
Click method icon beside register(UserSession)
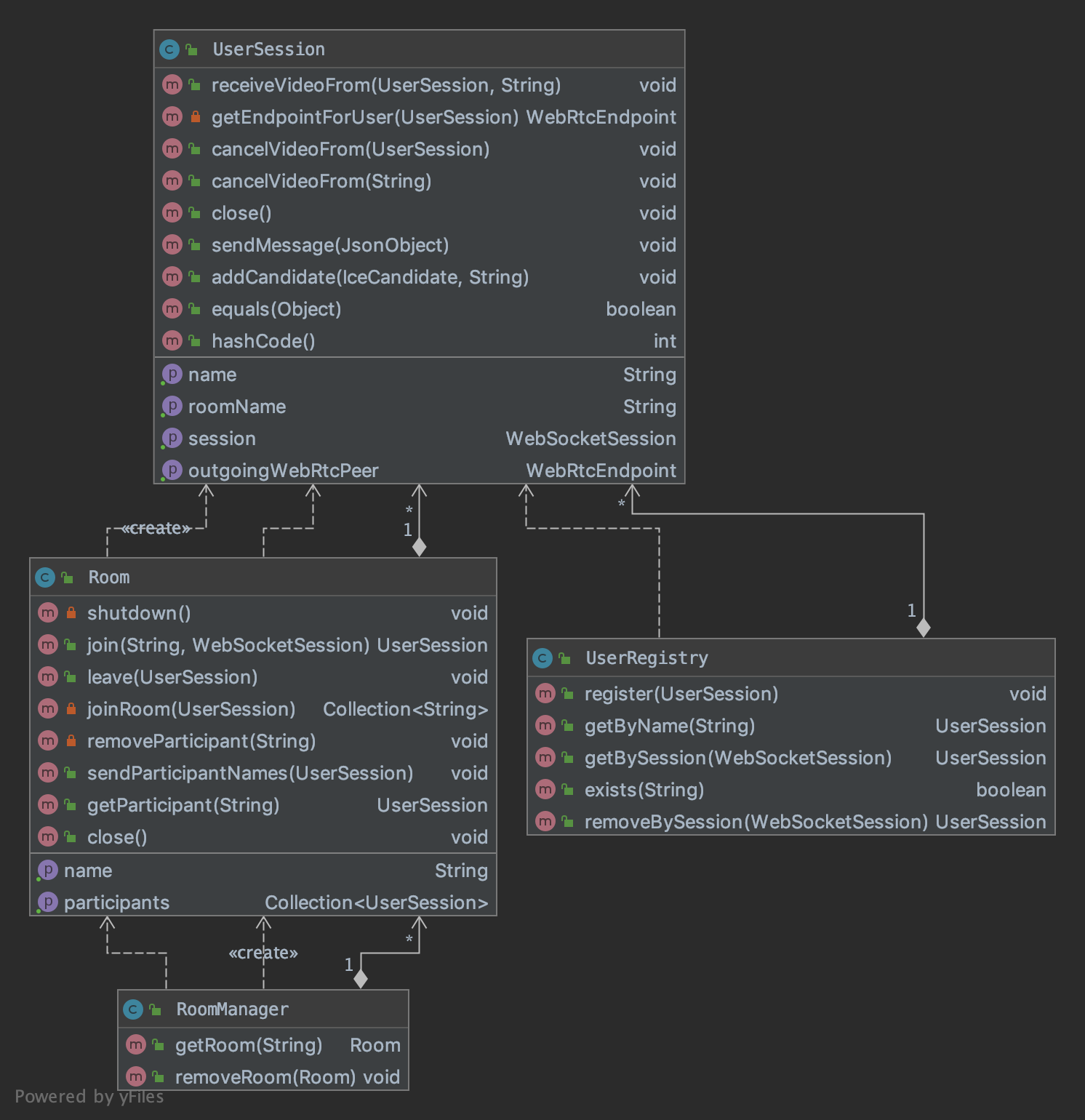pyautogui.click(x=545, y=694)
